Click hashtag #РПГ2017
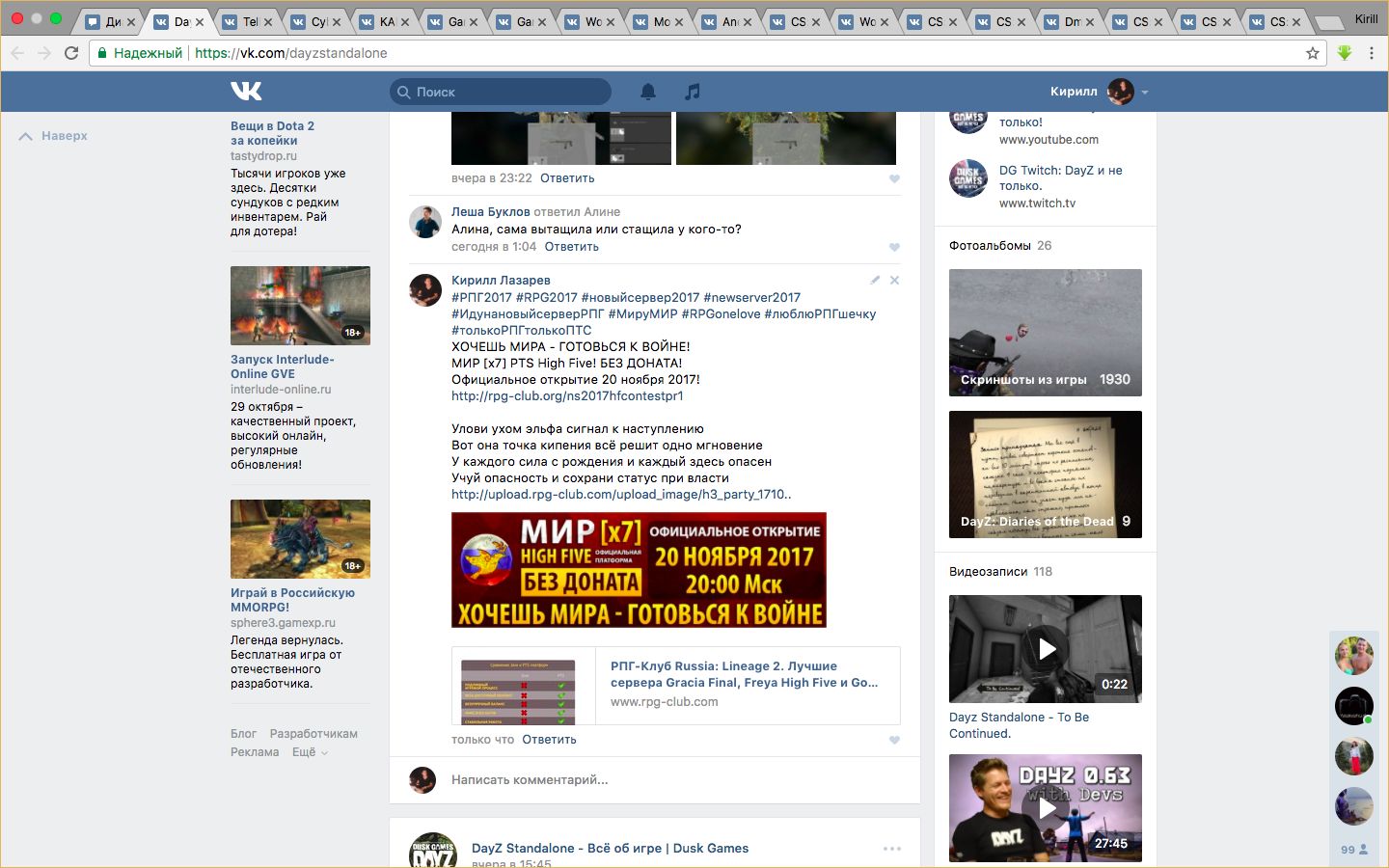1389x868 pixels. (481, 298)
